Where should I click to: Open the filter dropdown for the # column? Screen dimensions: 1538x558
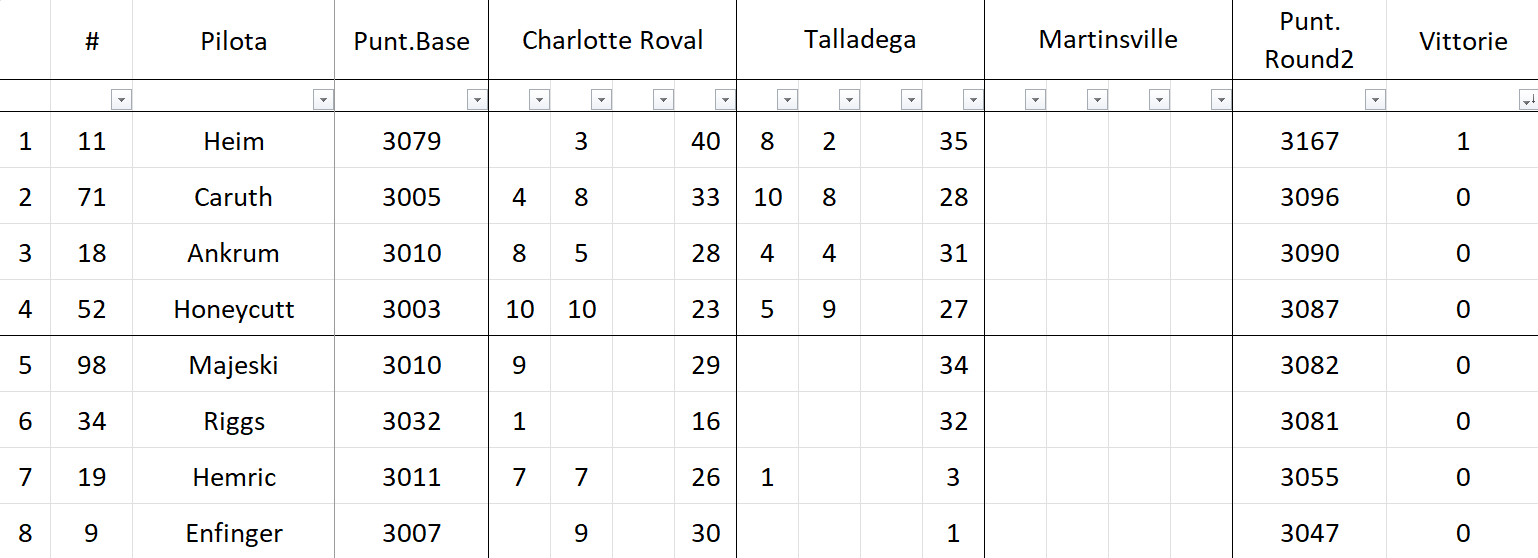click(121, 100)
